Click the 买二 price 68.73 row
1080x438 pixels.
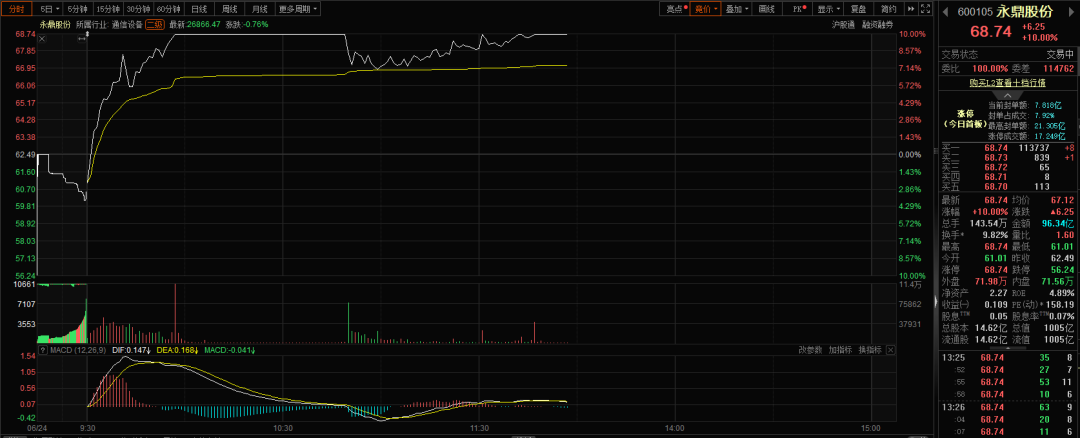click(x=1008, y=157)
